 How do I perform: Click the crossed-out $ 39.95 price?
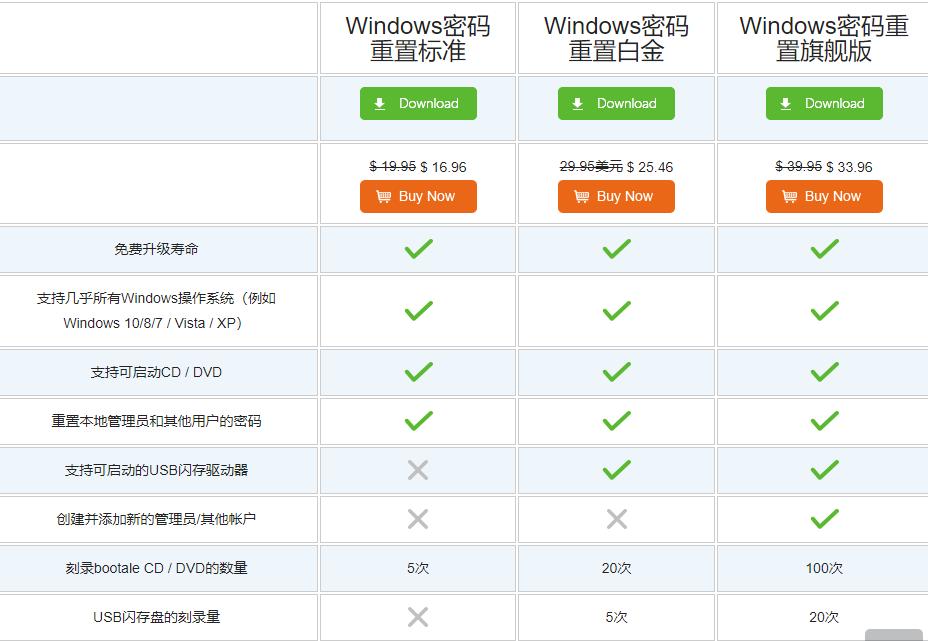(798, 166)
